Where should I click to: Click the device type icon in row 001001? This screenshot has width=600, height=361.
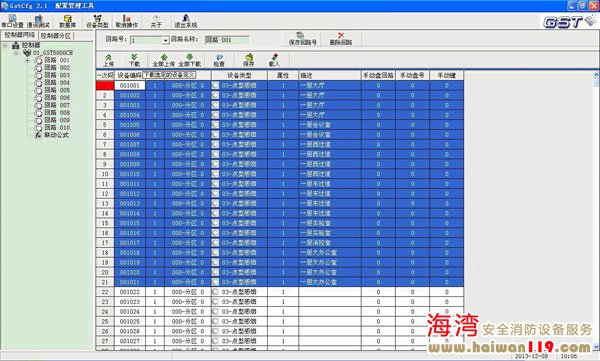tap(215, 85)
